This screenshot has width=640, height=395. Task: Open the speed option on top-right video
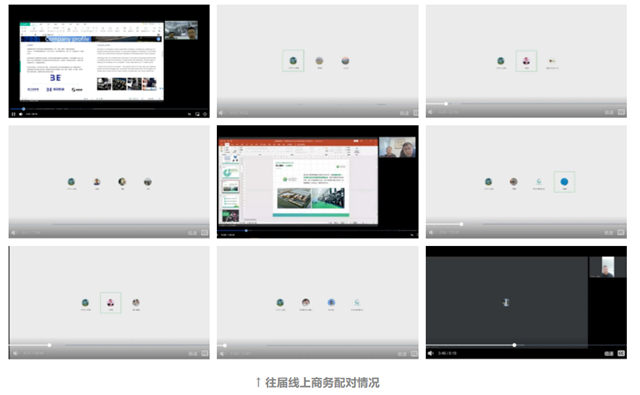[x=609, y=112]
